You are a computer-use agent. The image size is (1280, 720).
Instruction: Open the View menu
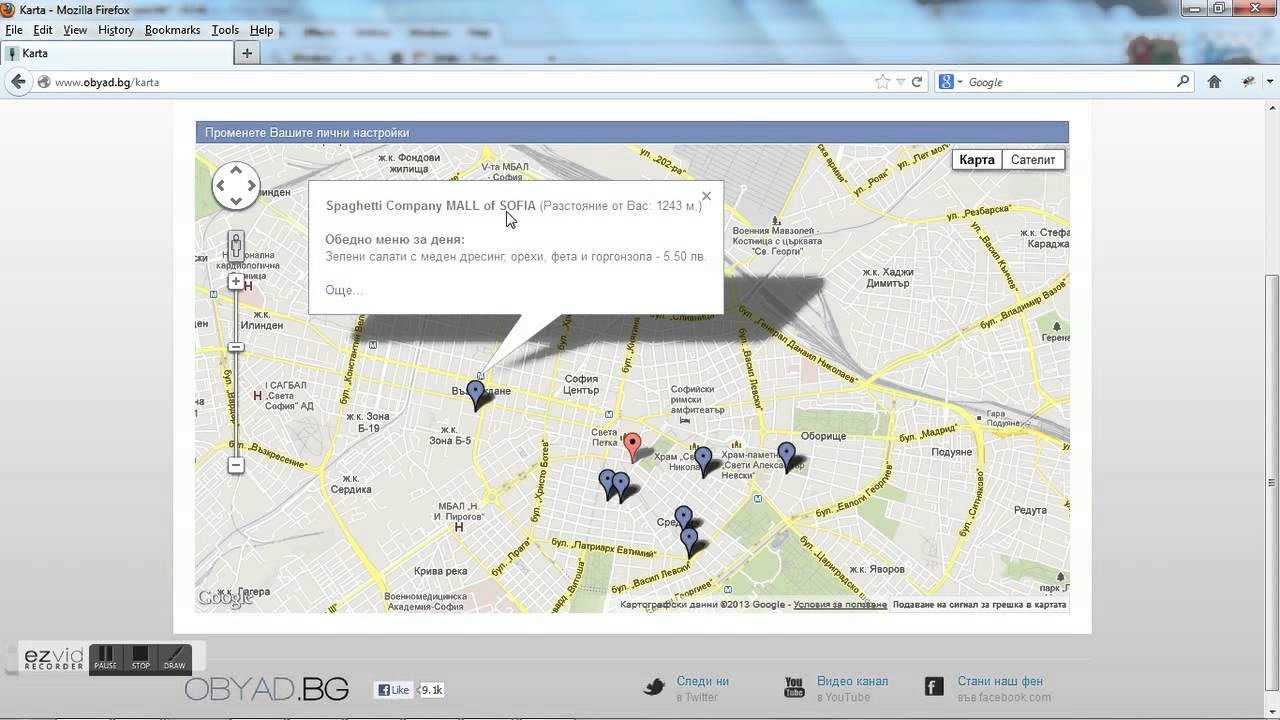75,30
